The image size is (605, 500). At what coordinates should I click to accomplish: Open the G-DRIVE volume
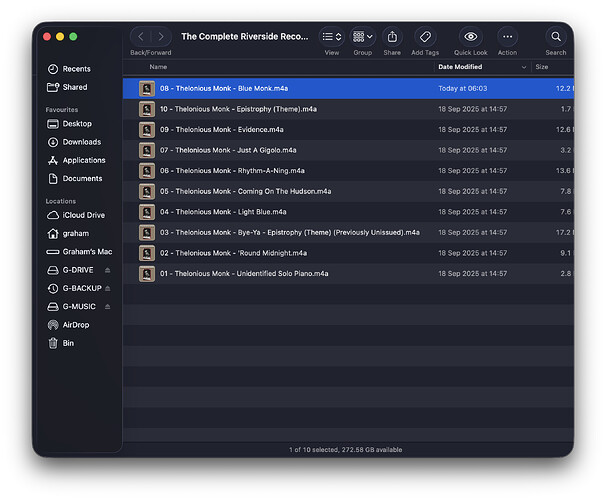[x=70, y=270]
